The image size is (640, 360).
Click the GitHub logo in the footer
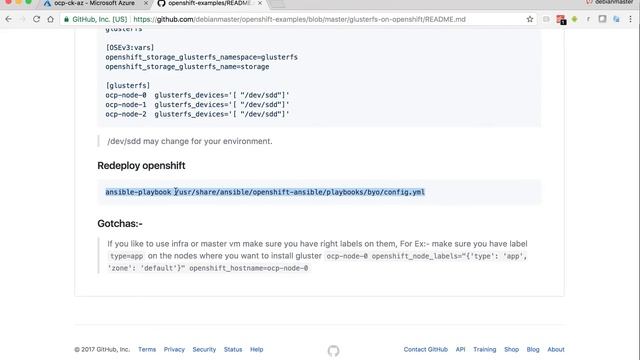point(333,351)
